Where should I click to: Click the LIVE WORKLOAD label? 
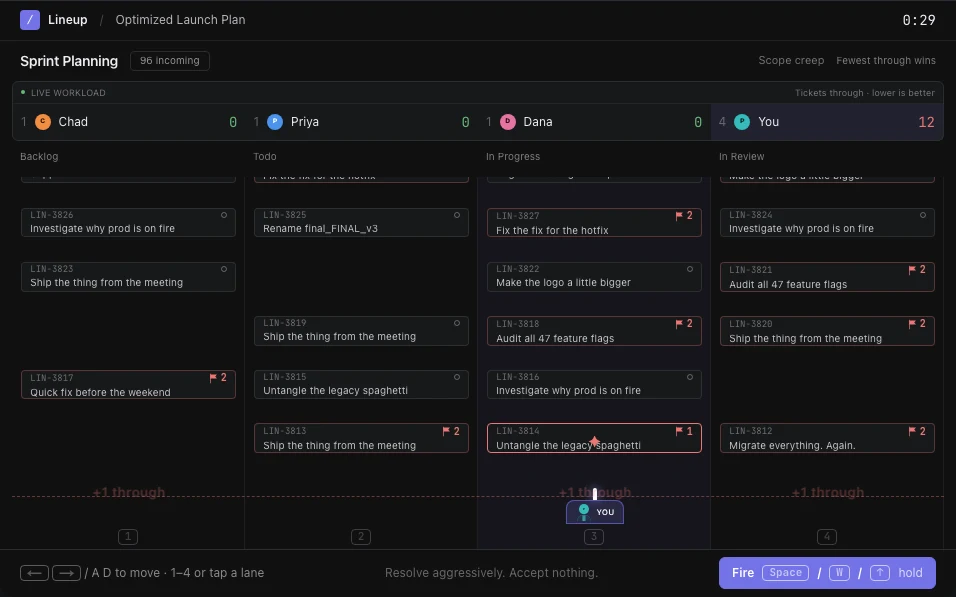click(68, 93)
